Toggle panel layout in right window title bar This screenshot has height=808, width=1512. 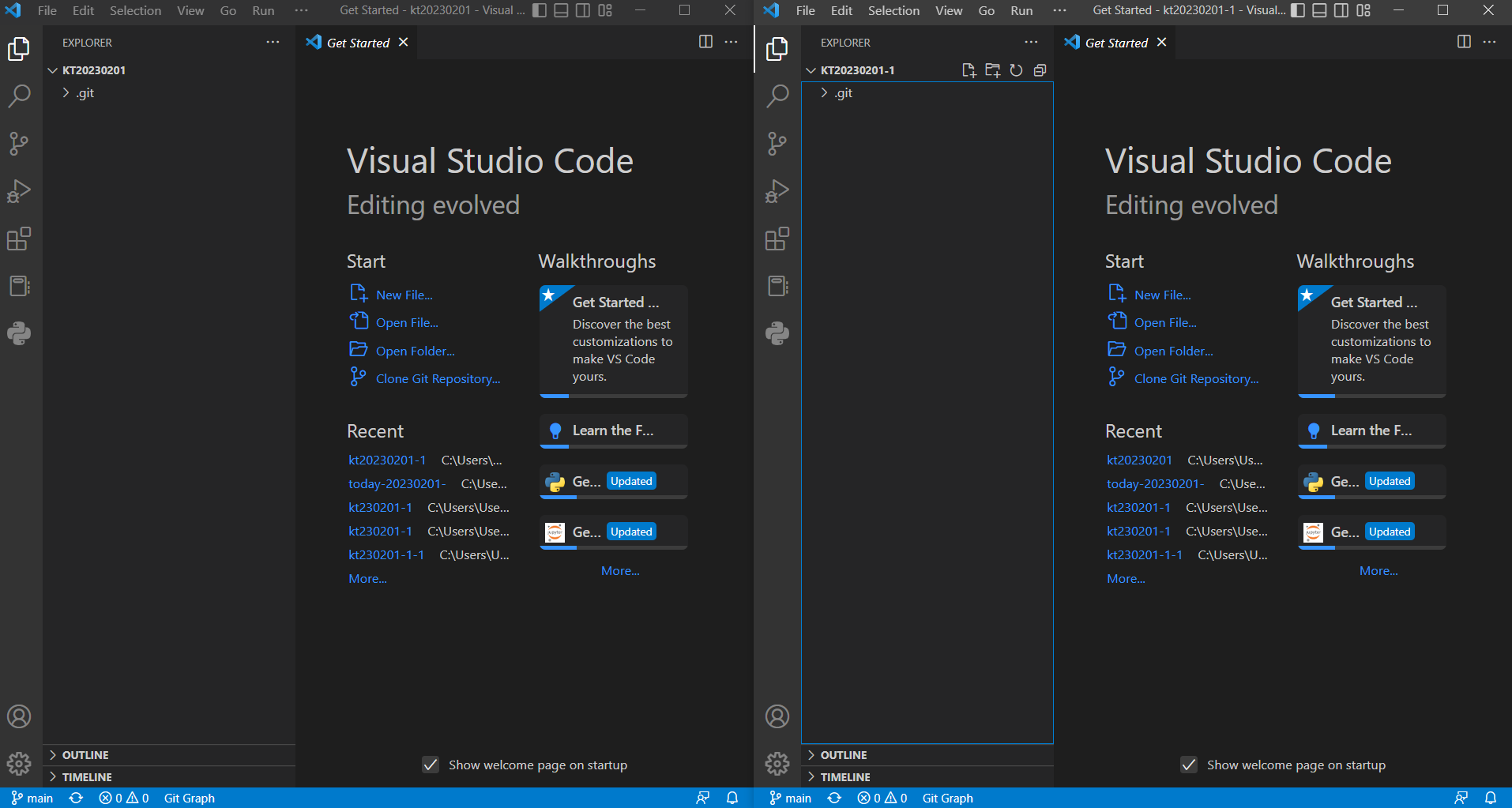coord(1319,10)
